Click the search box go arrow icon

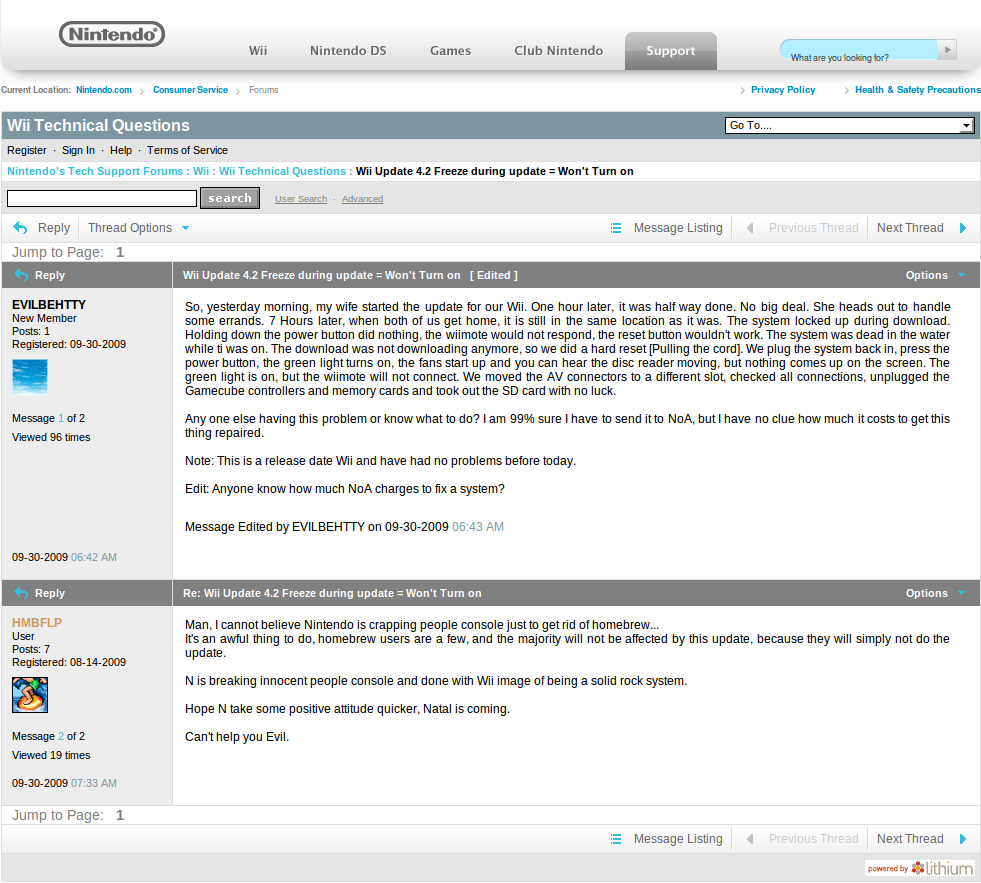click(947, 49)
